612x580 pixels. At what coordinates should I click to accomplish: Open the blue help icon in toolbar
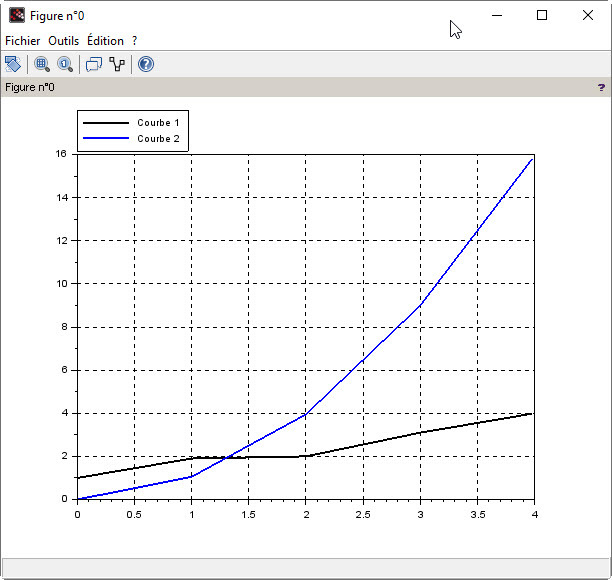pos(146,64)
